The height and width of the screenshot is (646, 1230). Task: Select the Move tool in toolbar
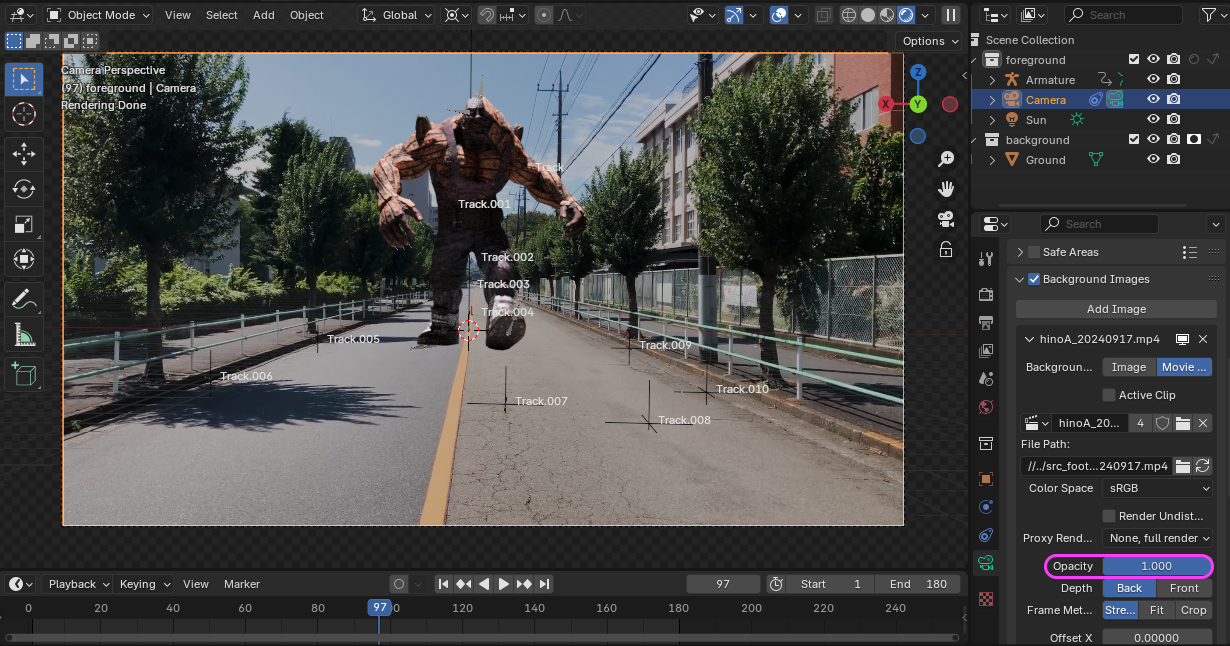24,152
